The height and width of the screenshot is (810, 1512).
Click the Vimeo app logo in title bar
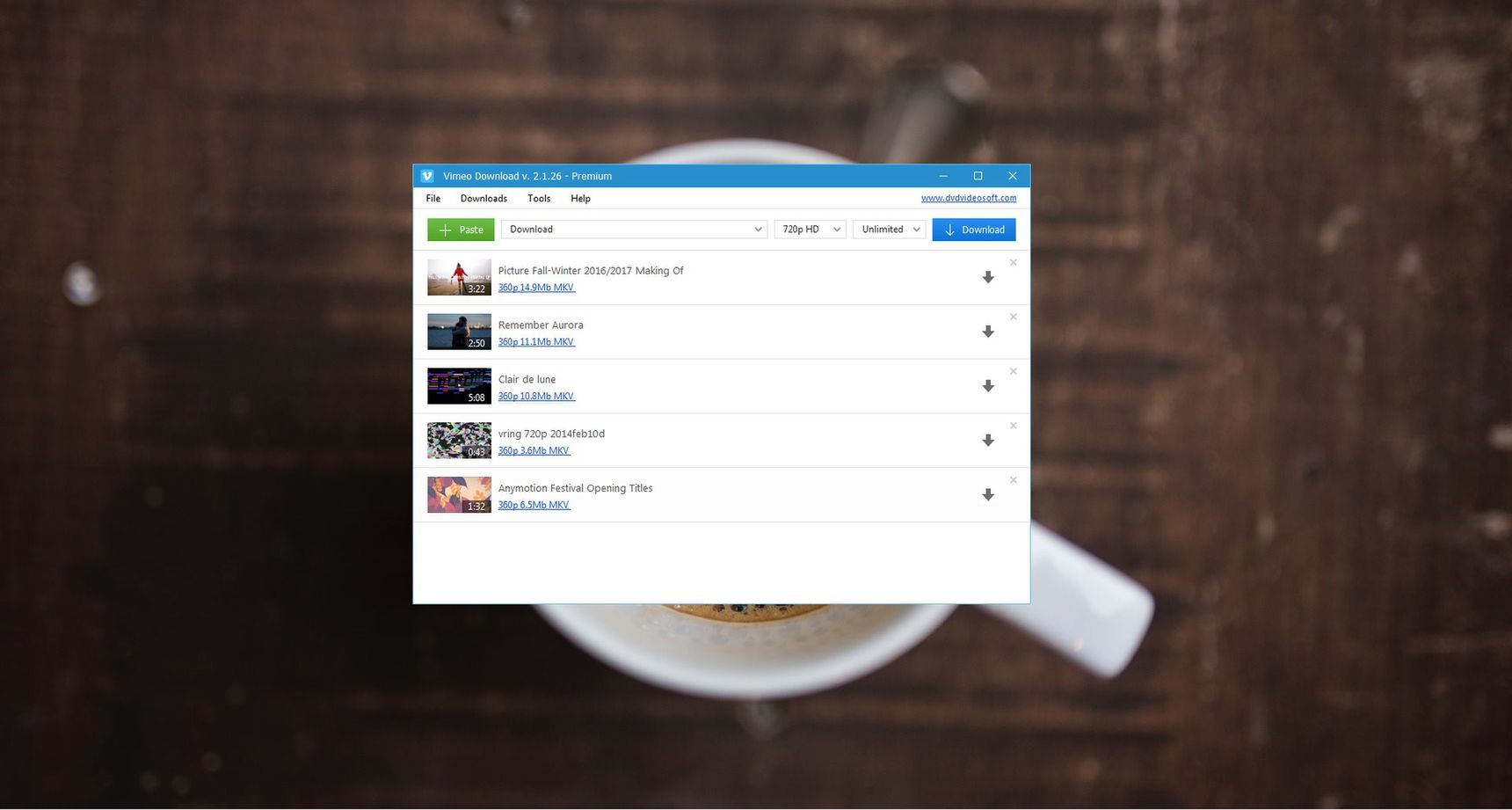coord(427,176)
